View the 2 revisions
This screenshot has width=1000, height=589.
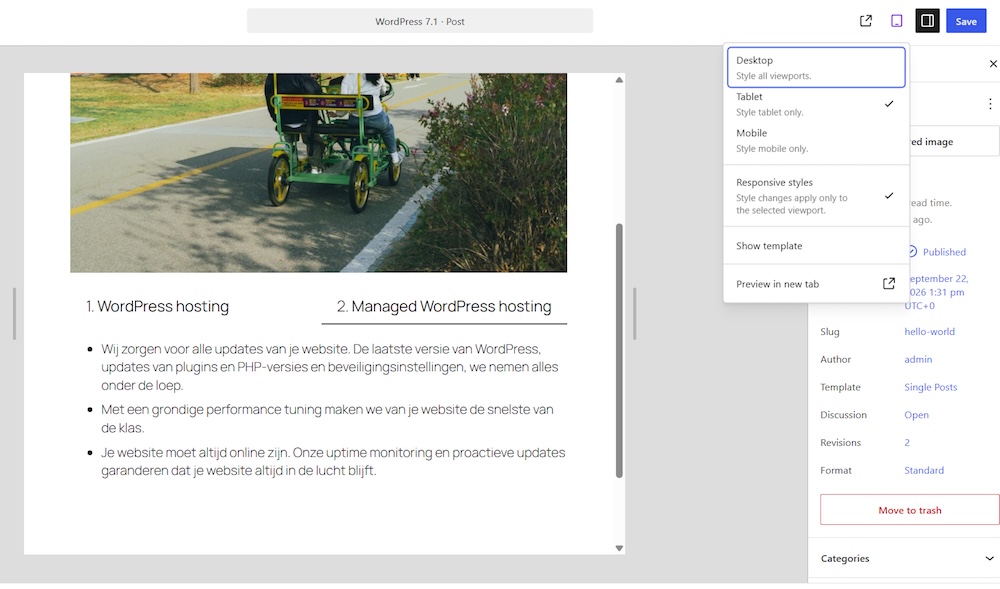click(907, 442)
